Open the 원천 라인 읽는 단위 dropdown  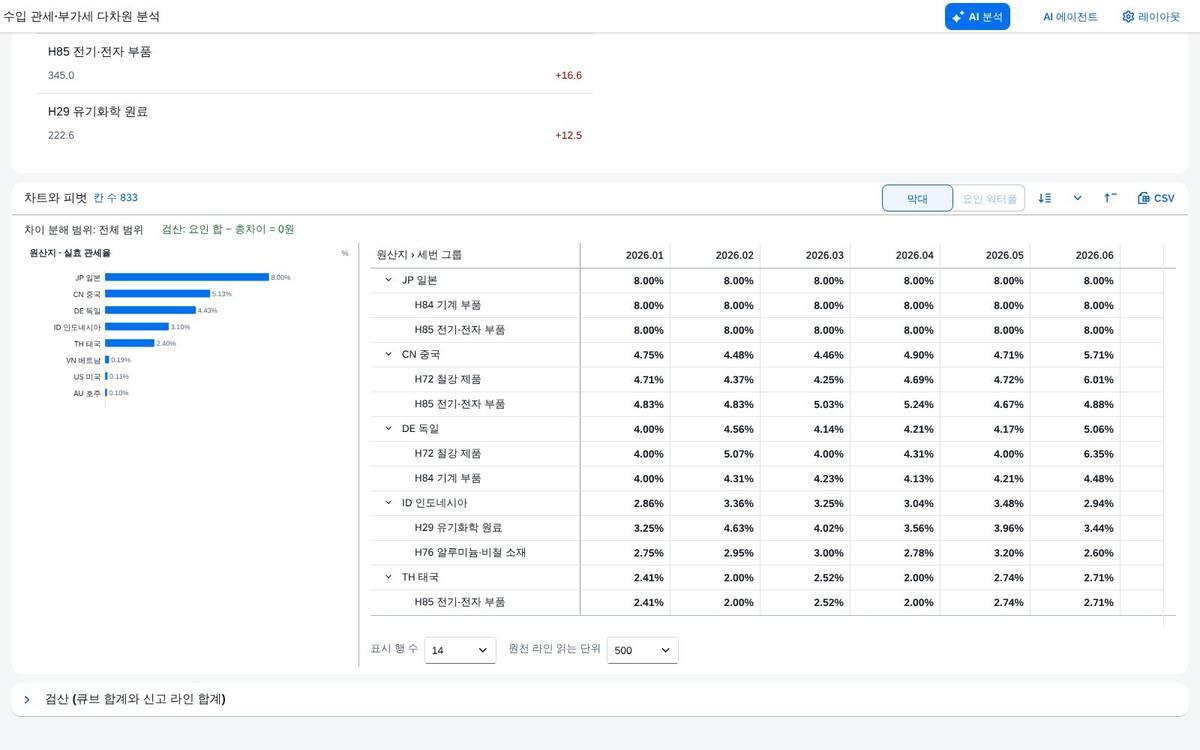click(x=642, y=650)
